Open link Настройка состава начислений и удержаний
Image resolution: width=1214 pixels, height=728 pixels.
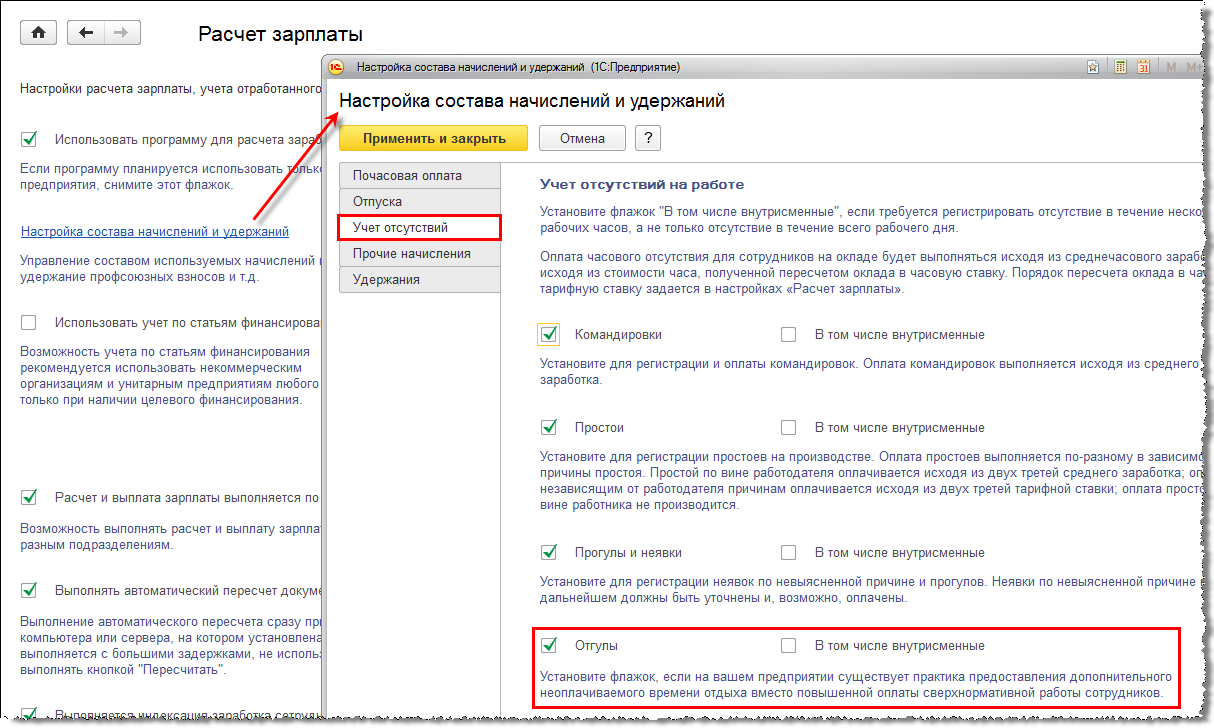coord(155,231)
